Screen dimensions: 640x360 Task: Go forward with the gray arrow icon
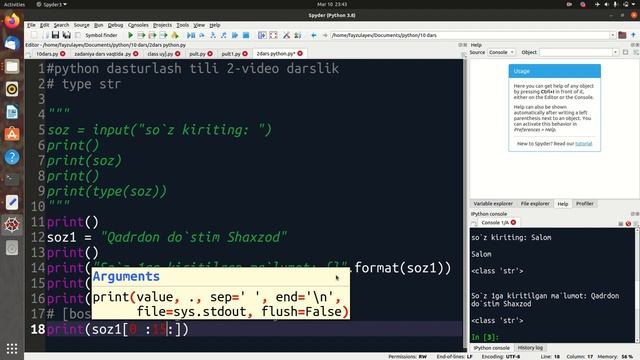click(x=325, y=36)
